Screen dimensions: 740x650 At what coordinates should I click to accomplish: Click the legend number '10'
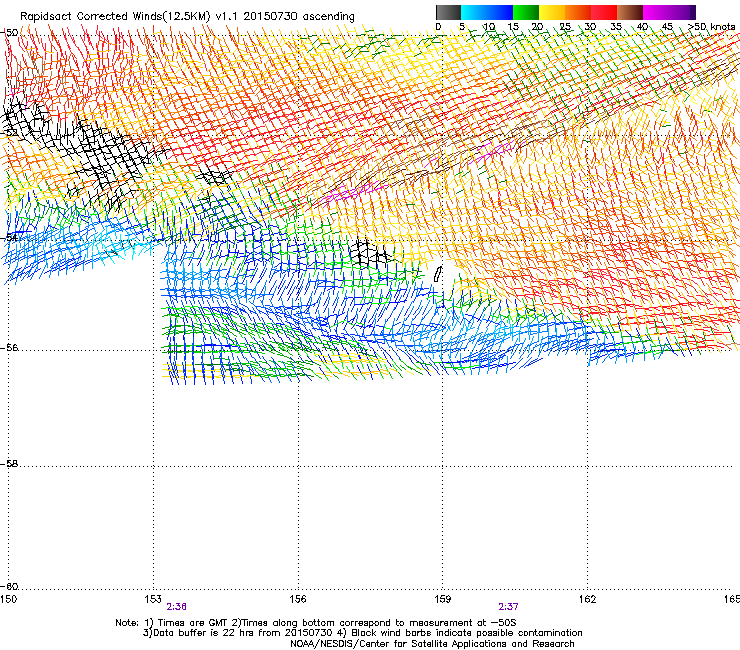point(489,27)
